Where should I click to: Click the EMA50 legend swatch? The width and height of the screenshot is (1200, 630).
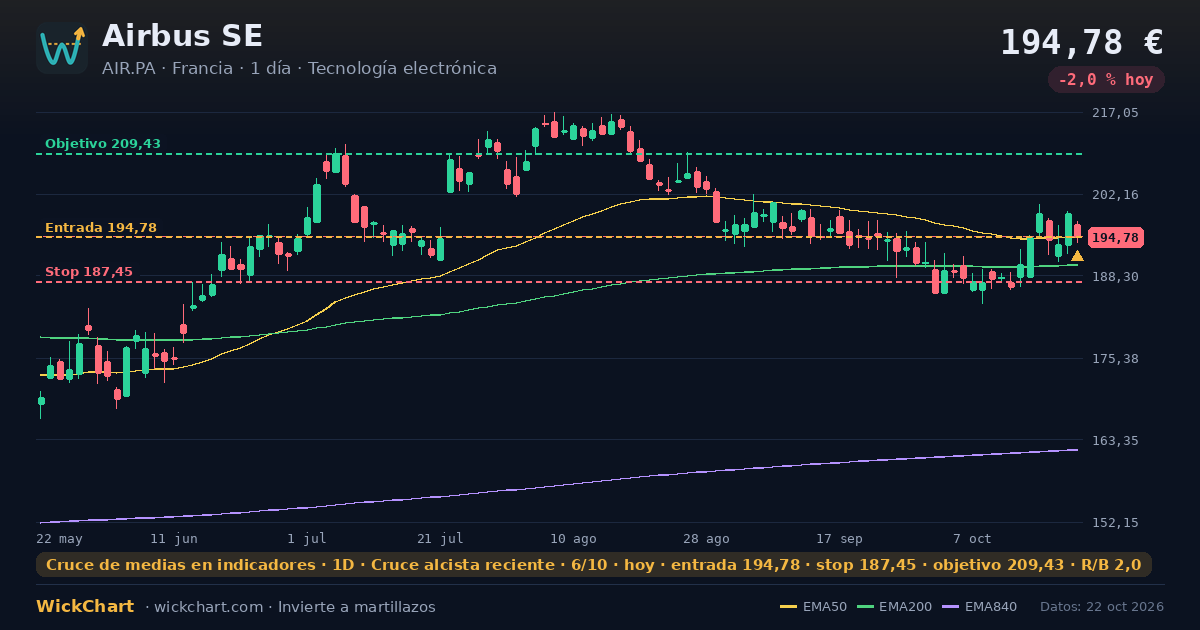pos(788,607)
